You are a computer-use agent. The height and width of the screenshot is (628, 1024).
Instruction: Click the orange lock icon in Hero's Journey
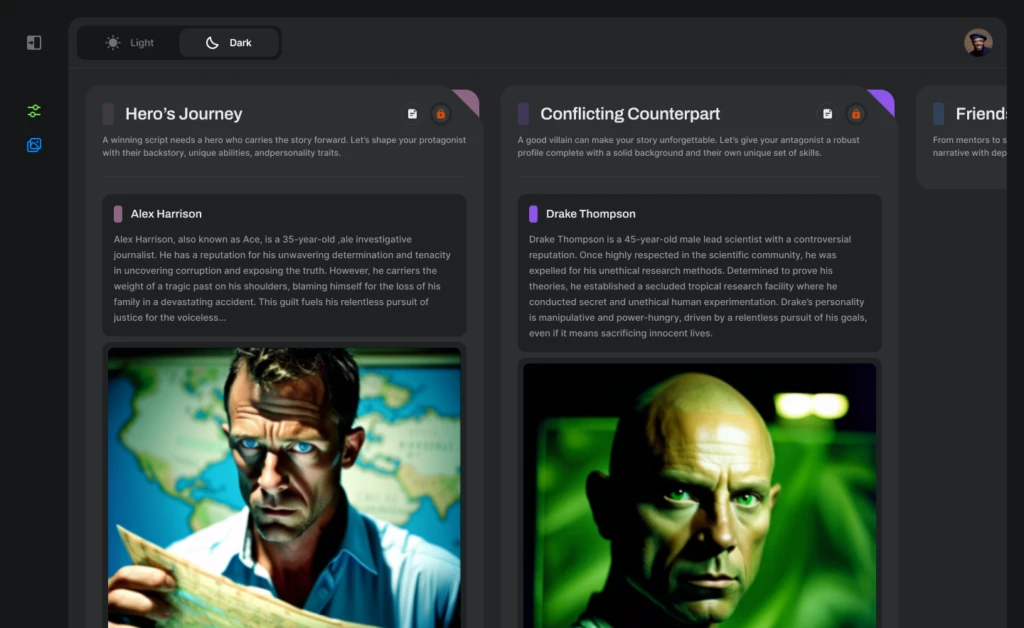tap(441, 114)
